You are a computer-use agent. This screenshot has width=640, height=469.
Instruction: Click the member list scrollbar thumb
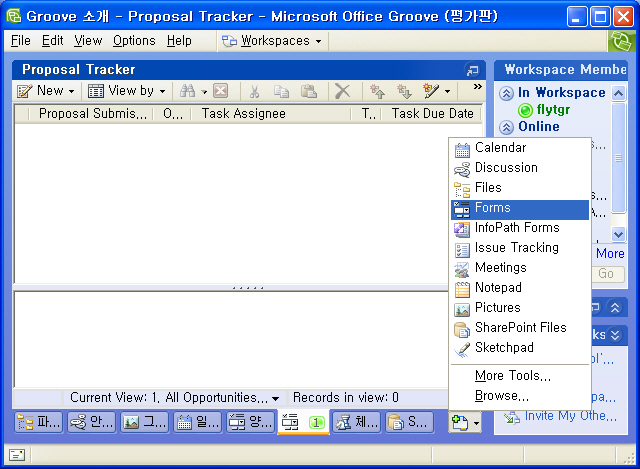(x=619, y=158)
